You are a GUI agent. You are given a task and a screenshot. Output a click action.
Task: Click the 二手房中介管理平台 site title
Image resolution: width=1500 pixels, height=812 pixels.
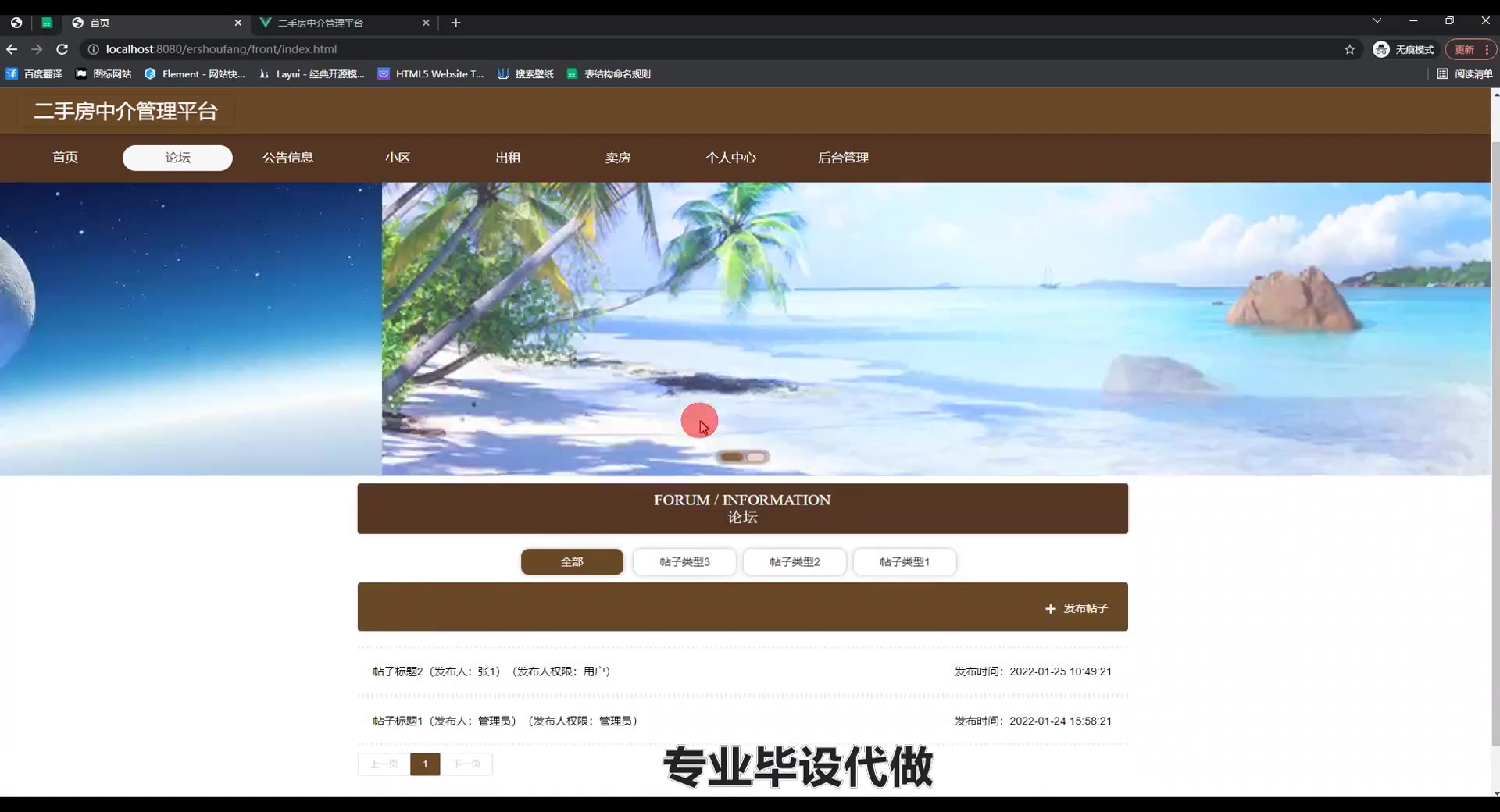pyautogui.click(x=126, y=112)
